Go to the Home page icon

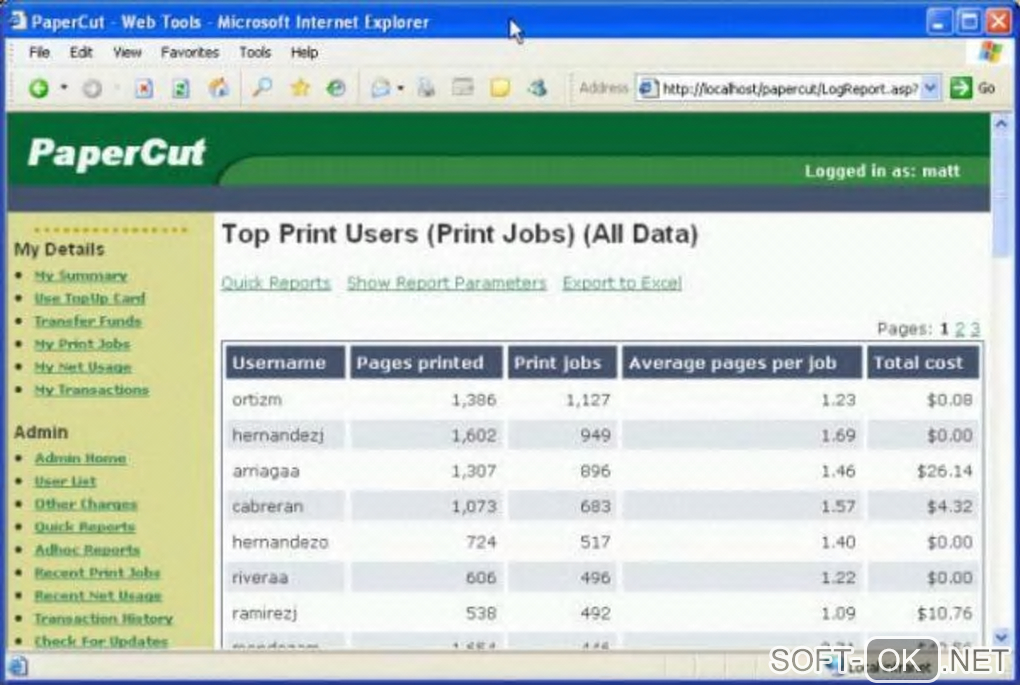(x=219, y=87)
